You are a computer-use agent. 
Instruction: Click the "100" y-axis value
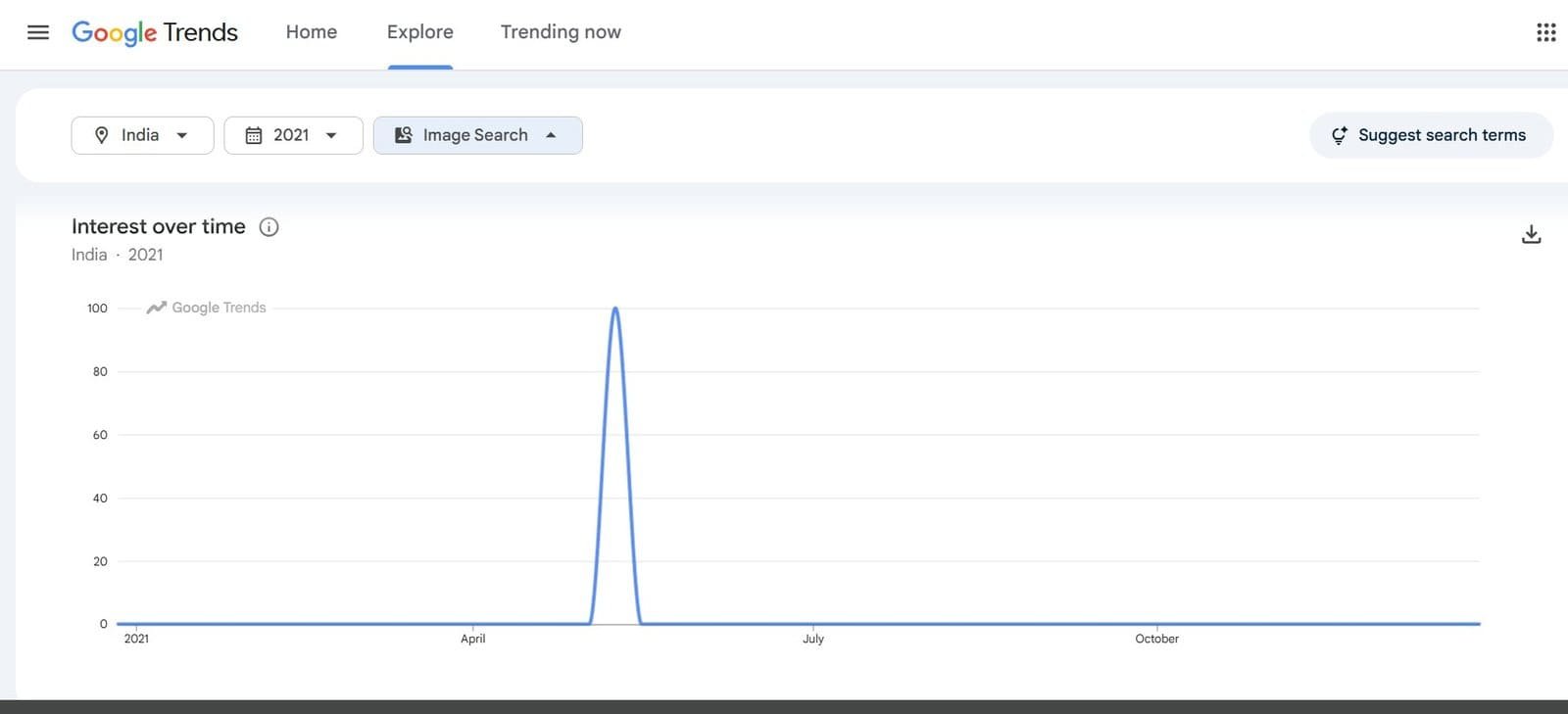pyautogui.click(x=97, y=309)
